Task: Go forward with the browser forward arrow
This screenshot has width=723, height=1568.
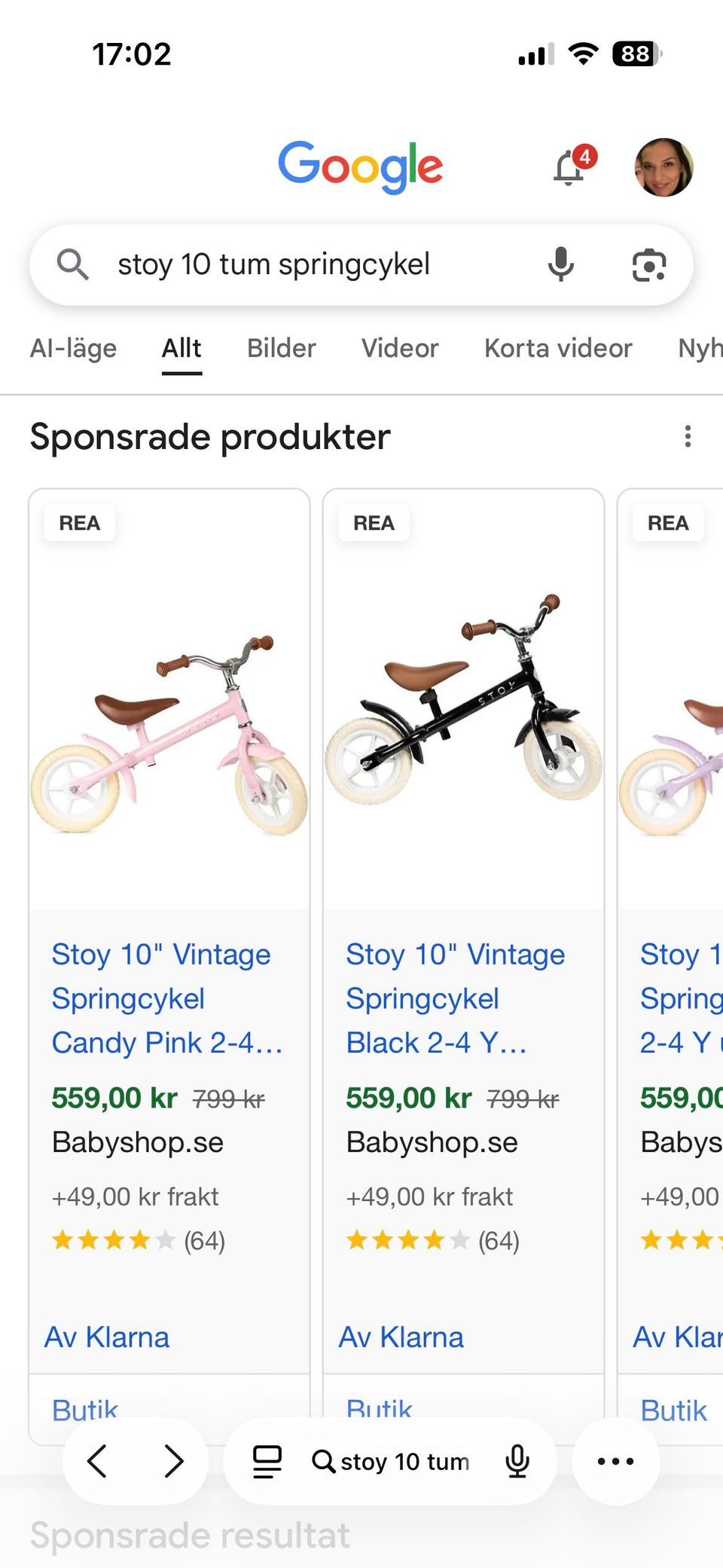Action: pos(174,1461)
